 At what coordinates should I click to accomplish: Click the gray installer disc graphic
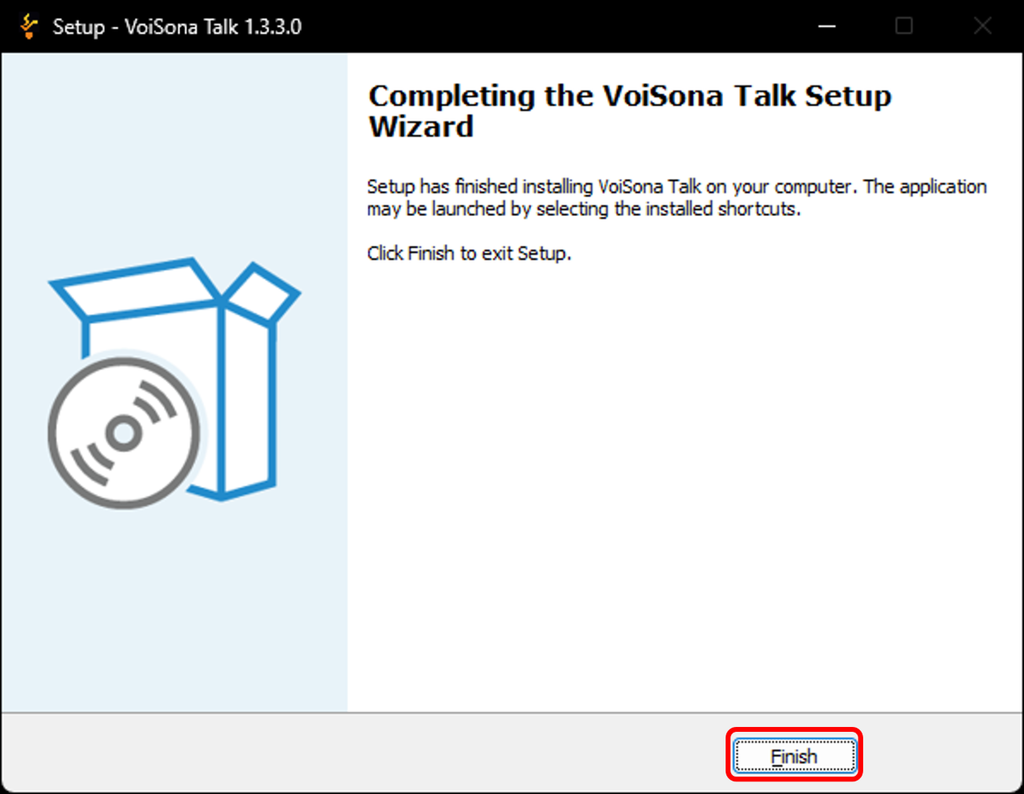point(124,432)
